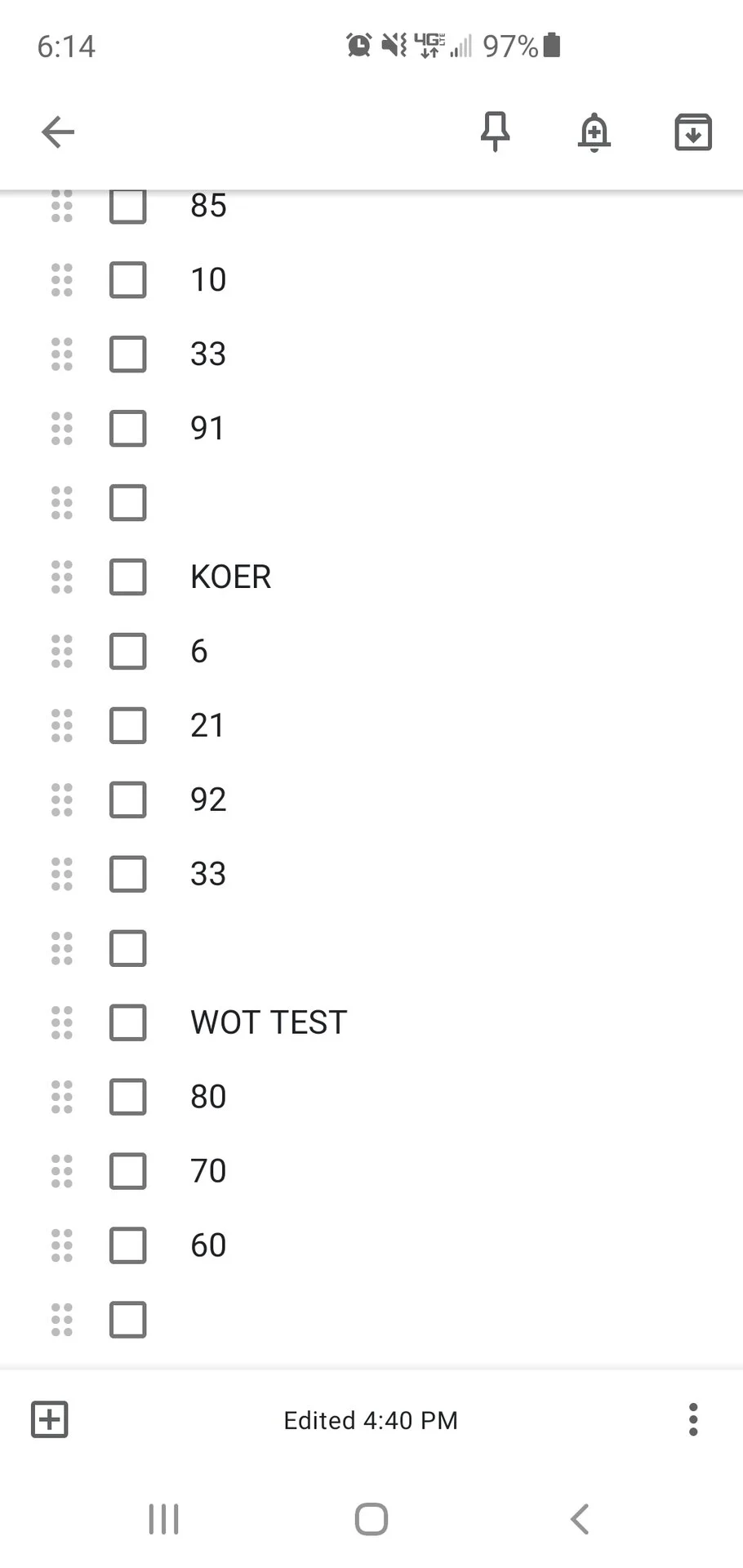Viewport: 743px width, 1568px height.
Task: Tap the Android home button
Action: 371,1520
